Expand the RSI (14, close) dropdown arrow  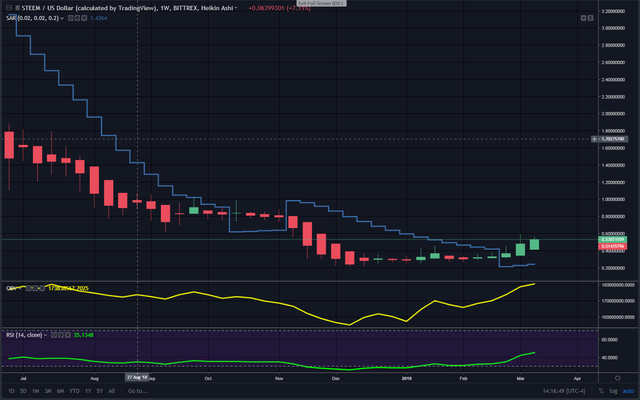click(x=45, y=335)
